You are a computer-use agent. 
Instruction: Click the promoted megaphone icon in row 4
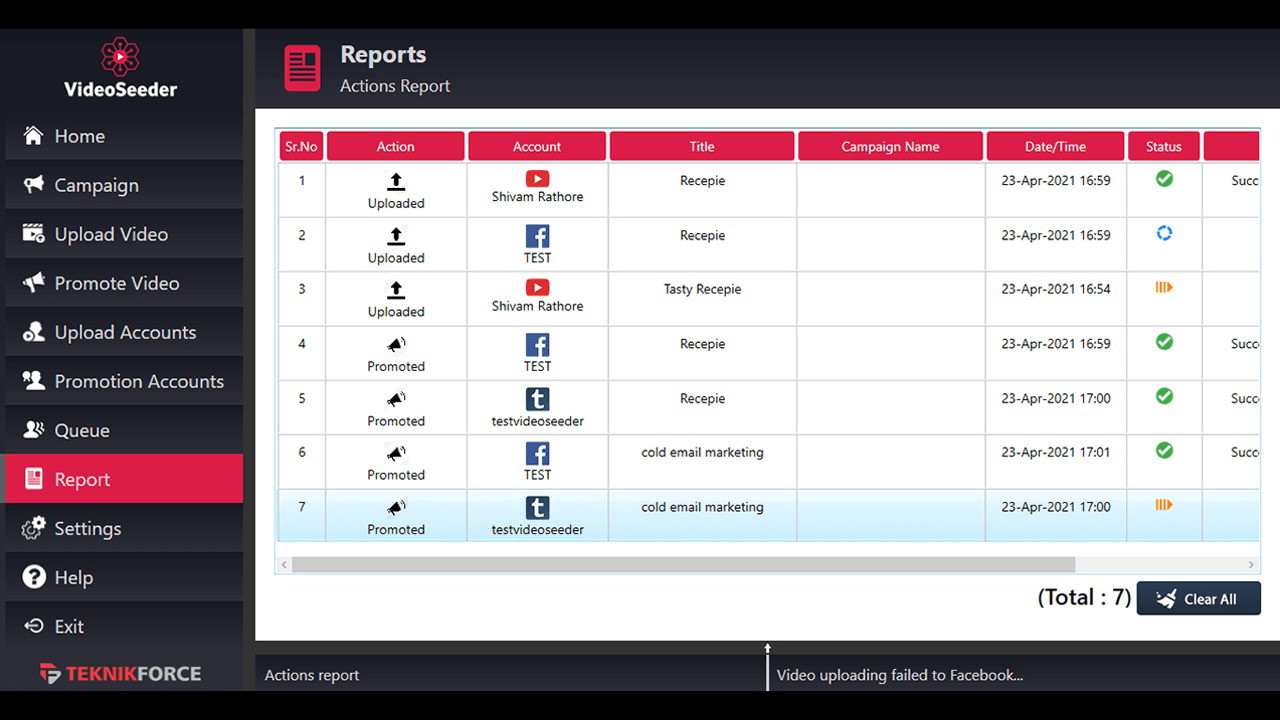(396, 345)
